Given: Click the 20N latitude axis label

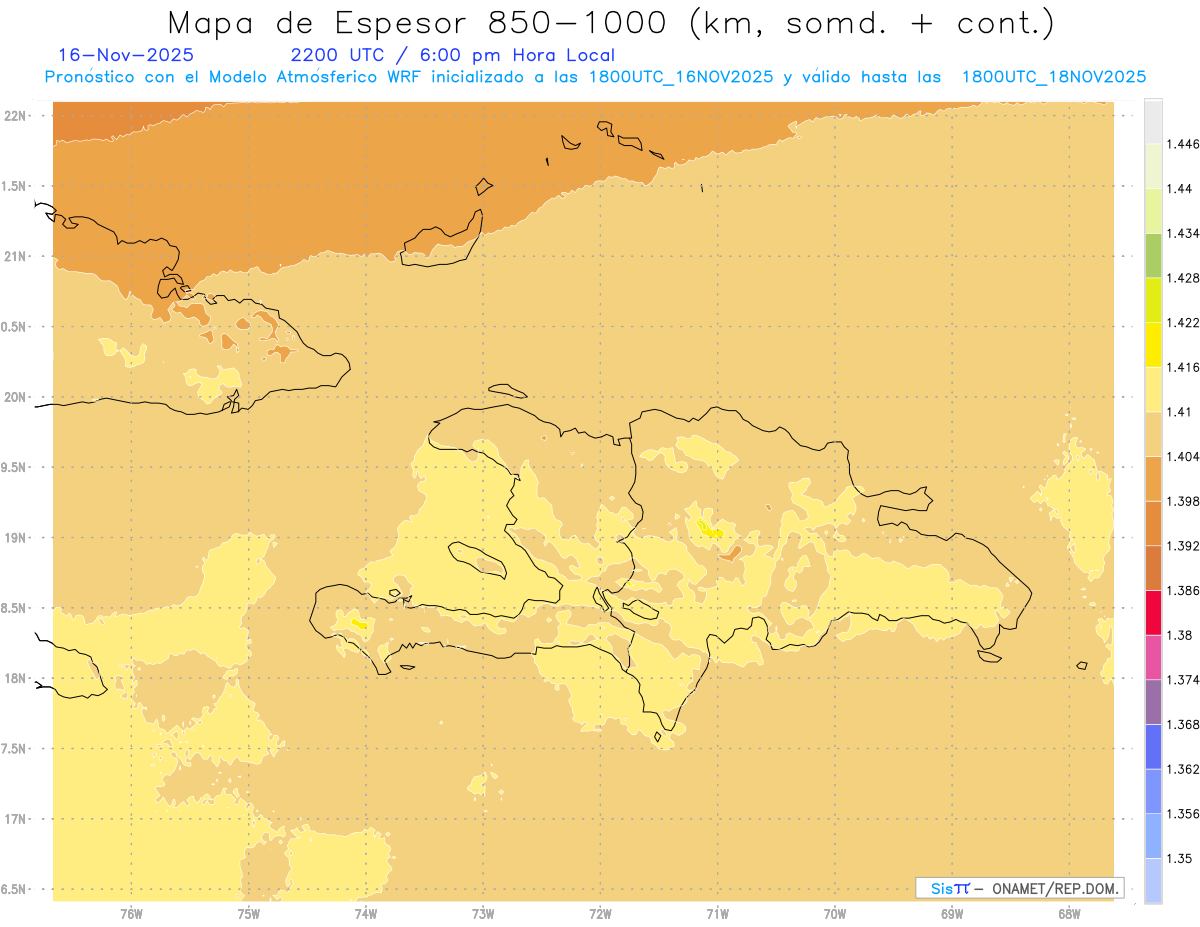Looking at the screenshot, I should (14, 397).
